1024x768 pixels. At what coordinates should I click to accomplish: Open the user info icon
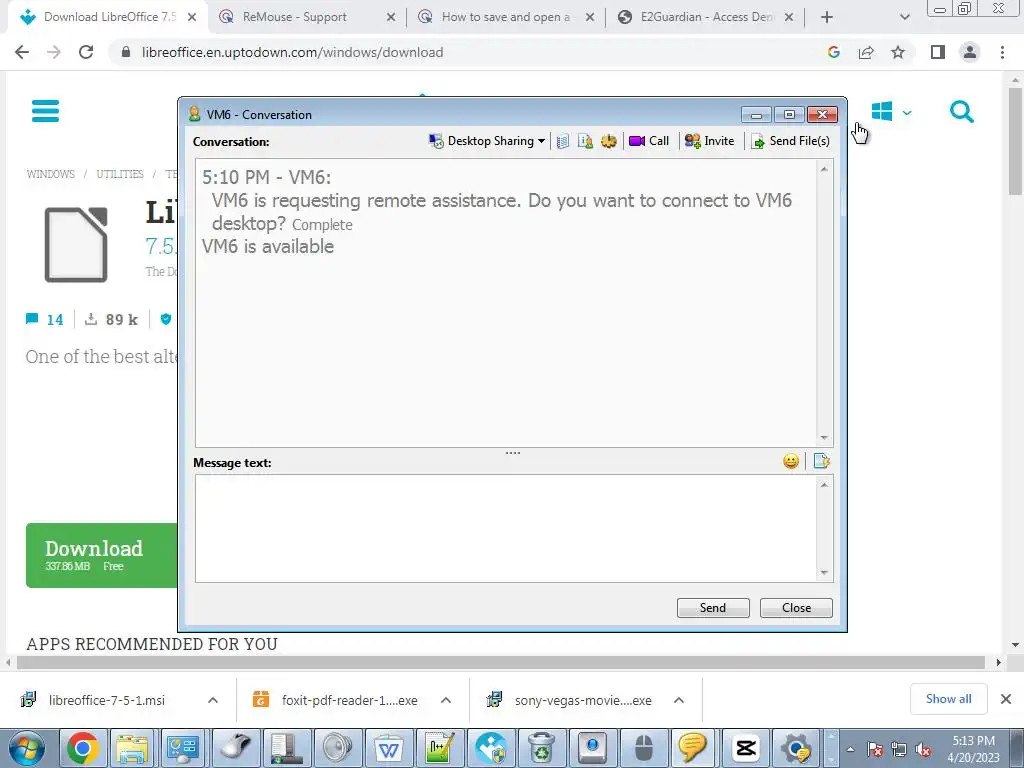pyautogui.click(x=585, y=141)
